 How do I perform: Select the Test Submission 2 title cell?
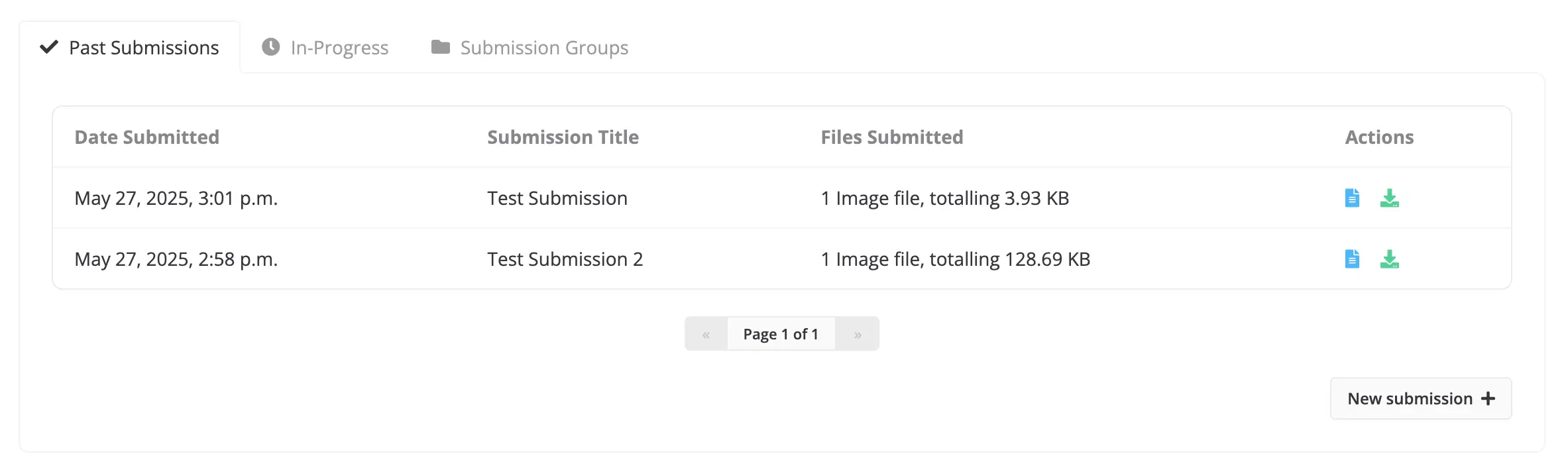click(565, 259)
